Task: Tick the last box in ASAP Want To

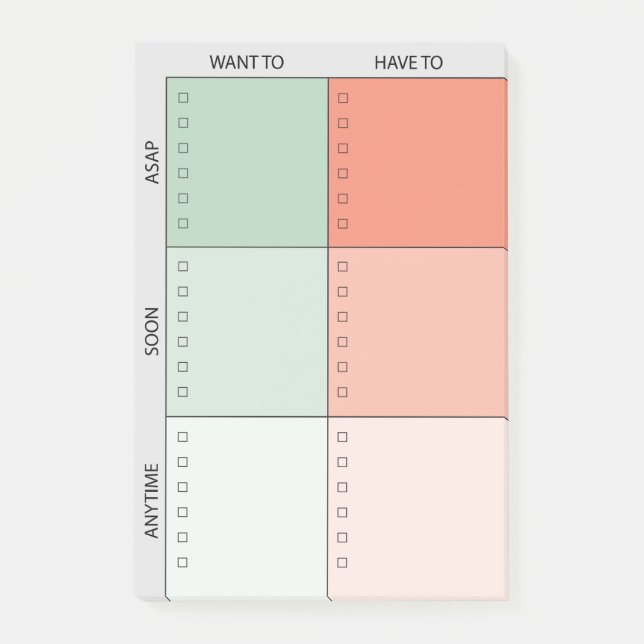Action: (x=183, y=223)
